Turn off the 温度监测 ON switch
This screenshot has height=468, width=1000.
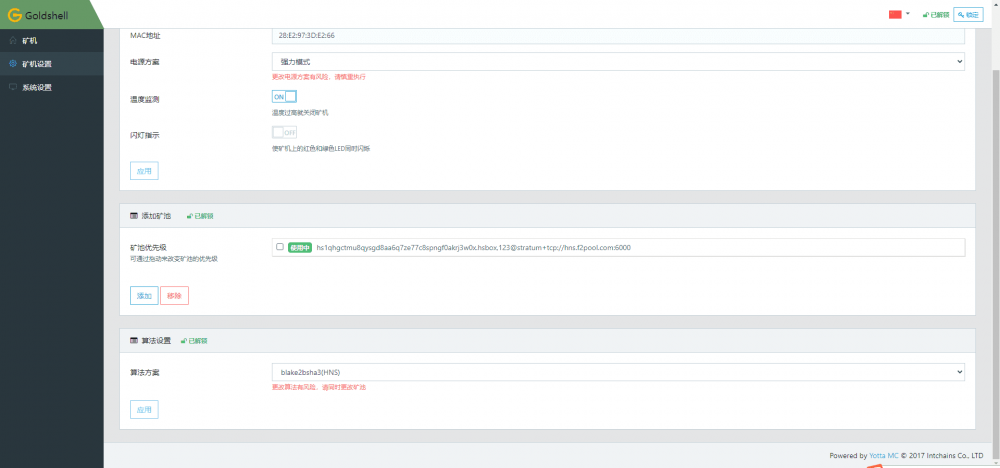coord(284,96)
